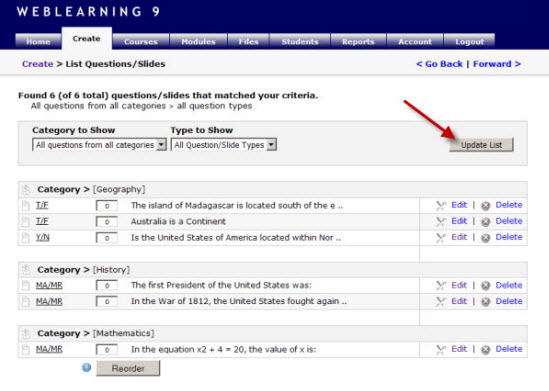Click the delete icon for United States Y/N question
Screen dimensions: 549x391
(x=485, y=238)
